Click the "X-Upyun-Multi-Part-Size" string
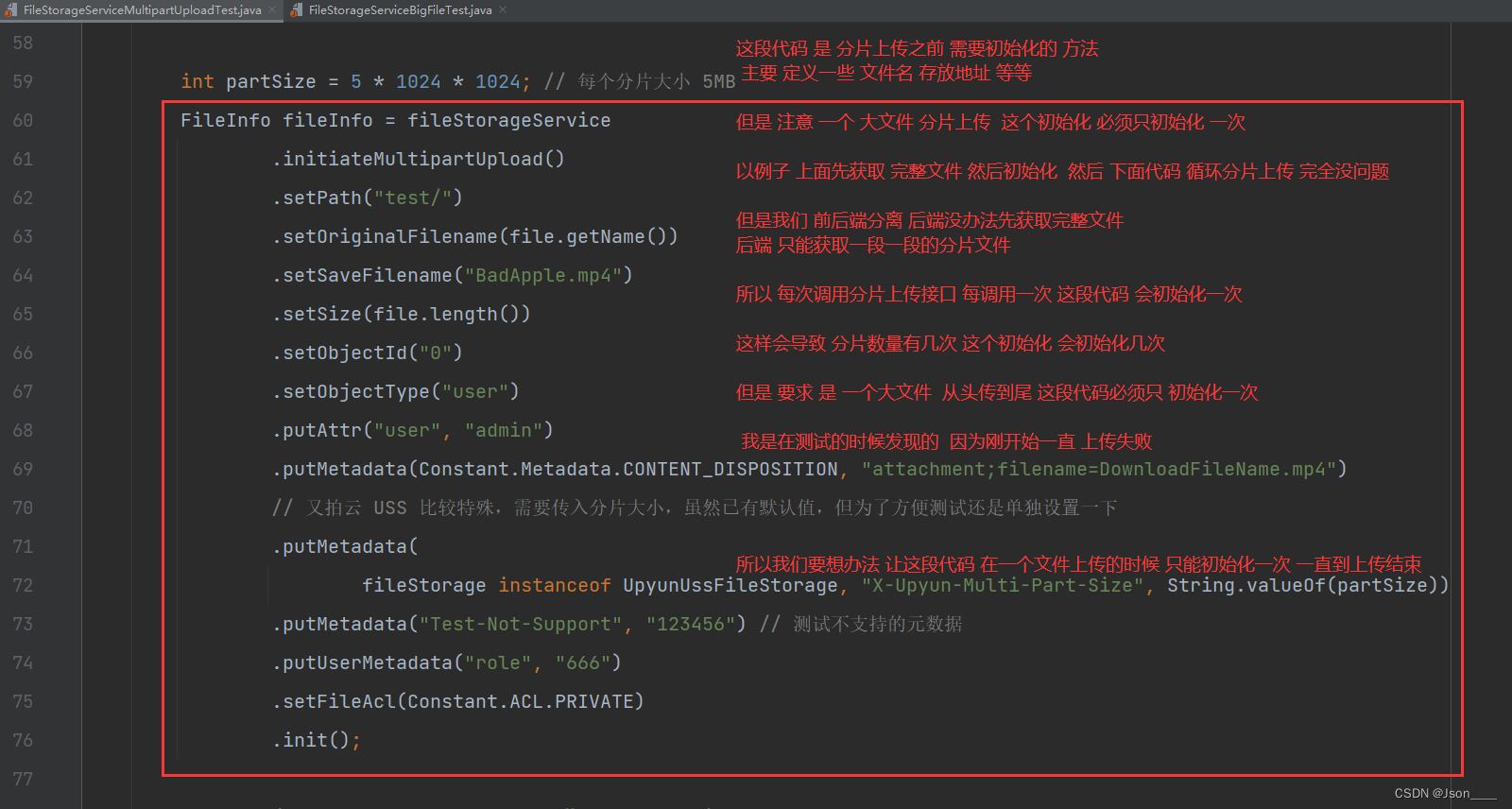The height and width of the screenshot is (809, 1512). (x=1002, y=585)
